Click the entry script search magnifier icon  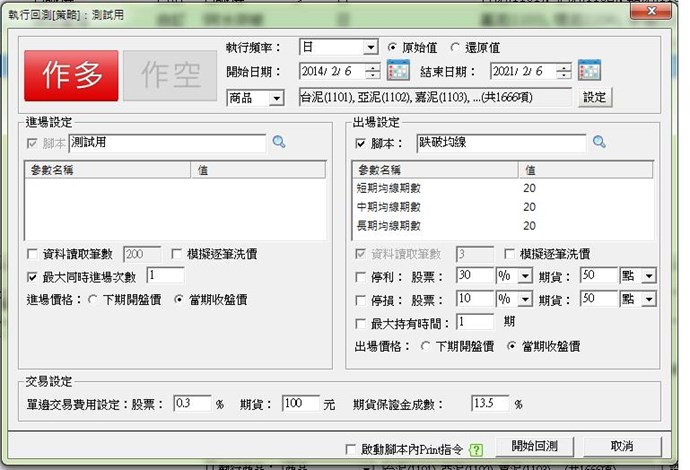279,143
